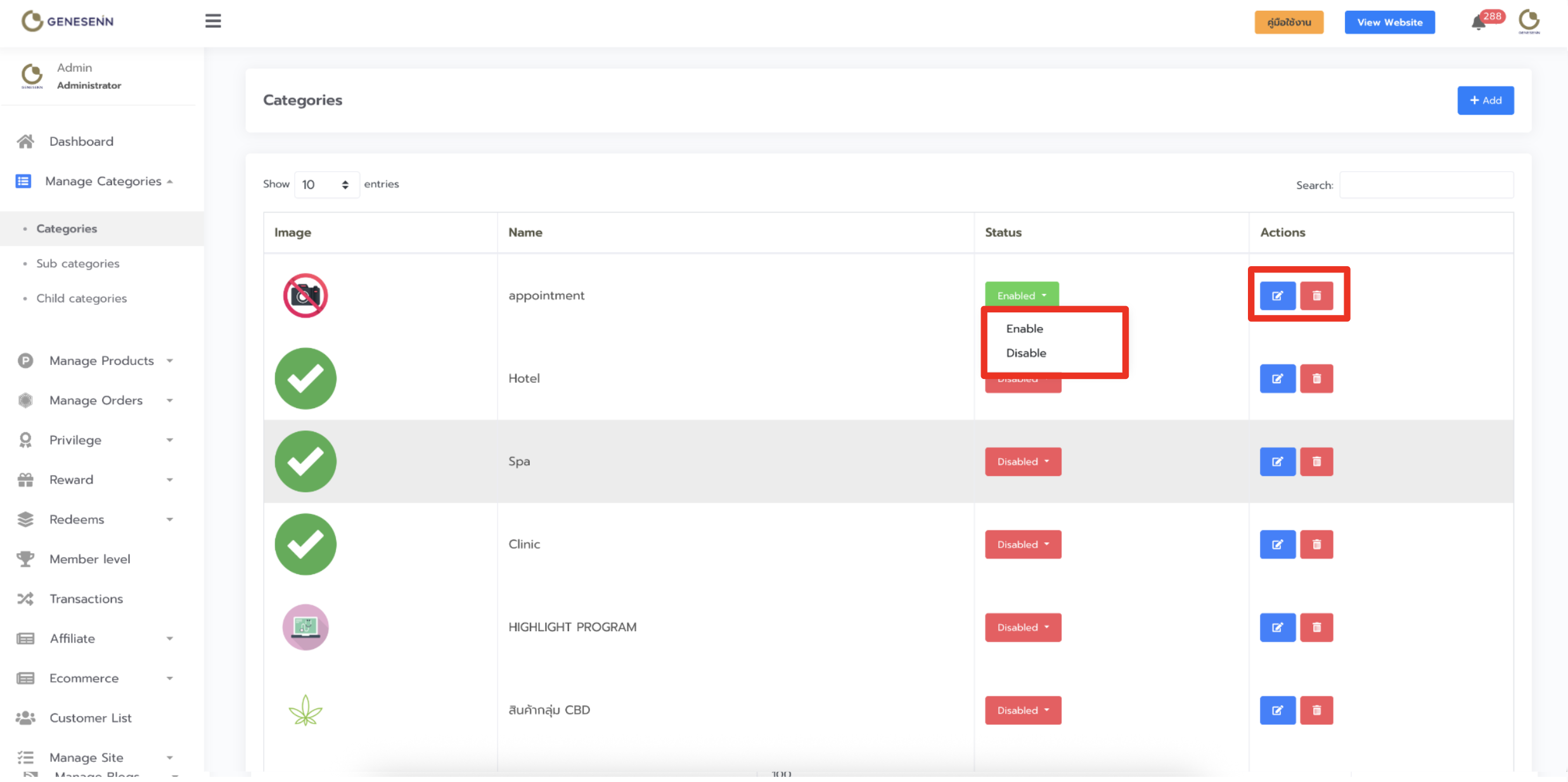This screenshot has width=1568, height=782.
Task: Open the show entries count dropdown
Action: (326, 184)
